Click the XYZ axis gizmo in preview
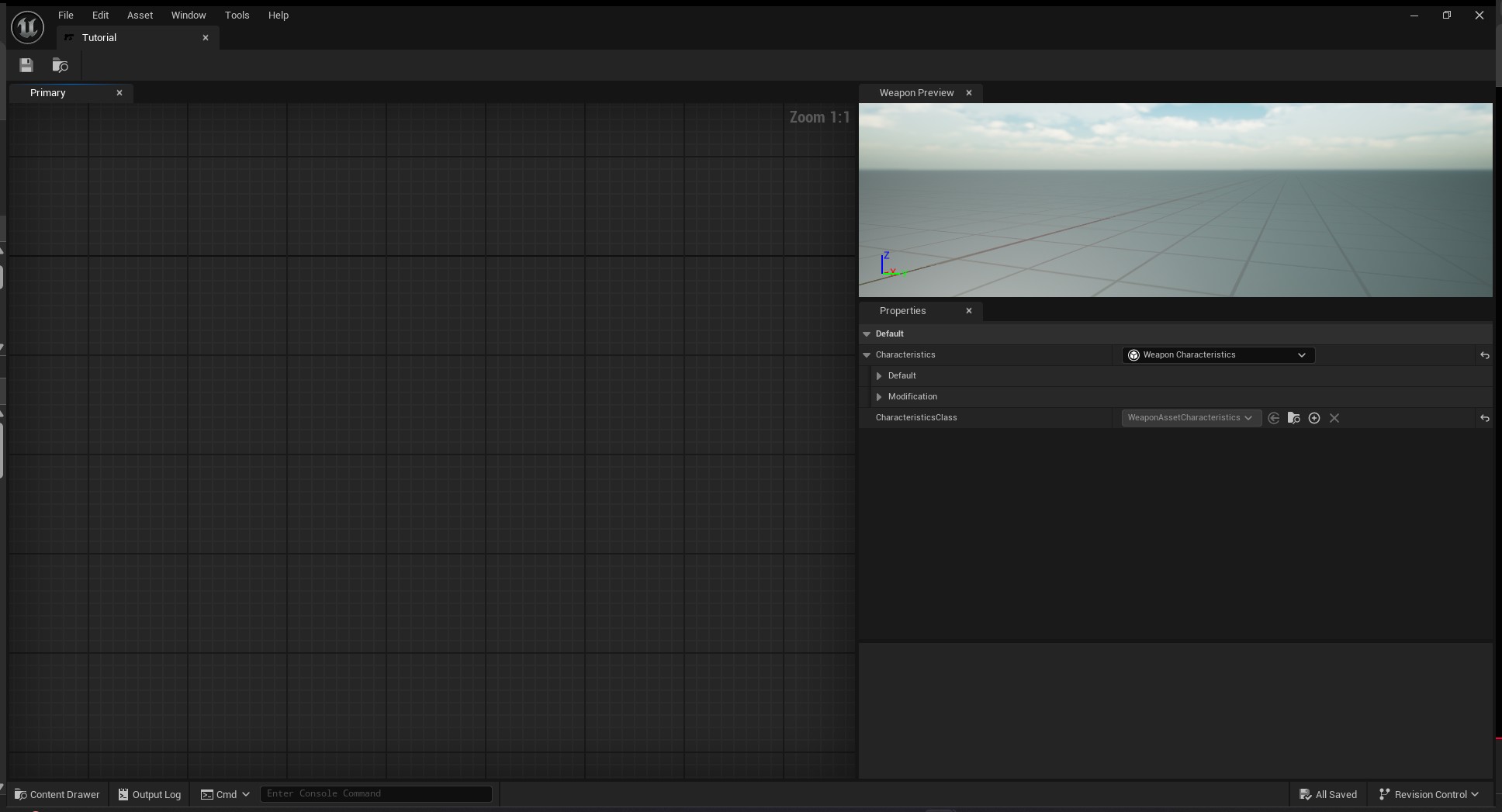Image resolution: width=1502 pixels, height=812 pixels. click(892, 264)
